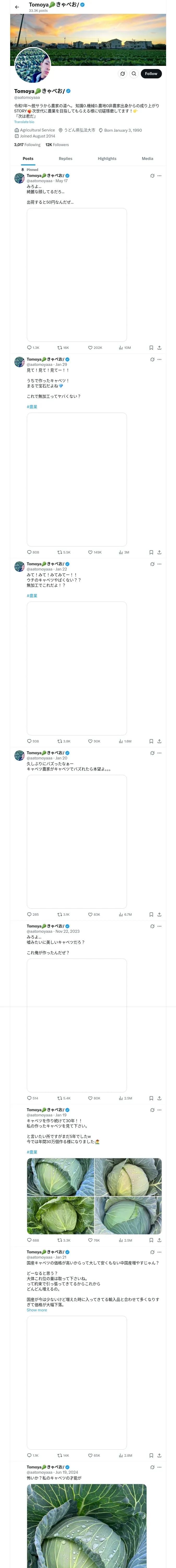Image resolution: width=176 pixels, height=1568 pixels.
Task: Open the profile search magnifier icon
Action: (x=133, y=74)
